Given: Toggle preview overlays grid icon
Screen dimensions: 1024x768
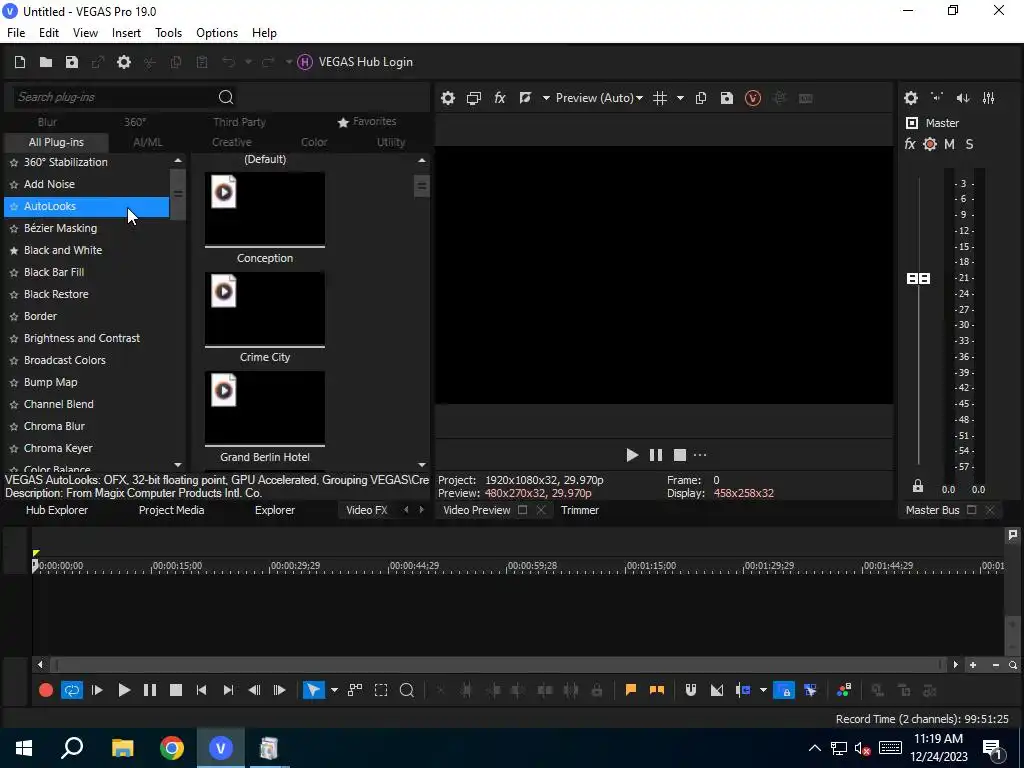Looking at the screenshot, I should (x=660, y=98).
